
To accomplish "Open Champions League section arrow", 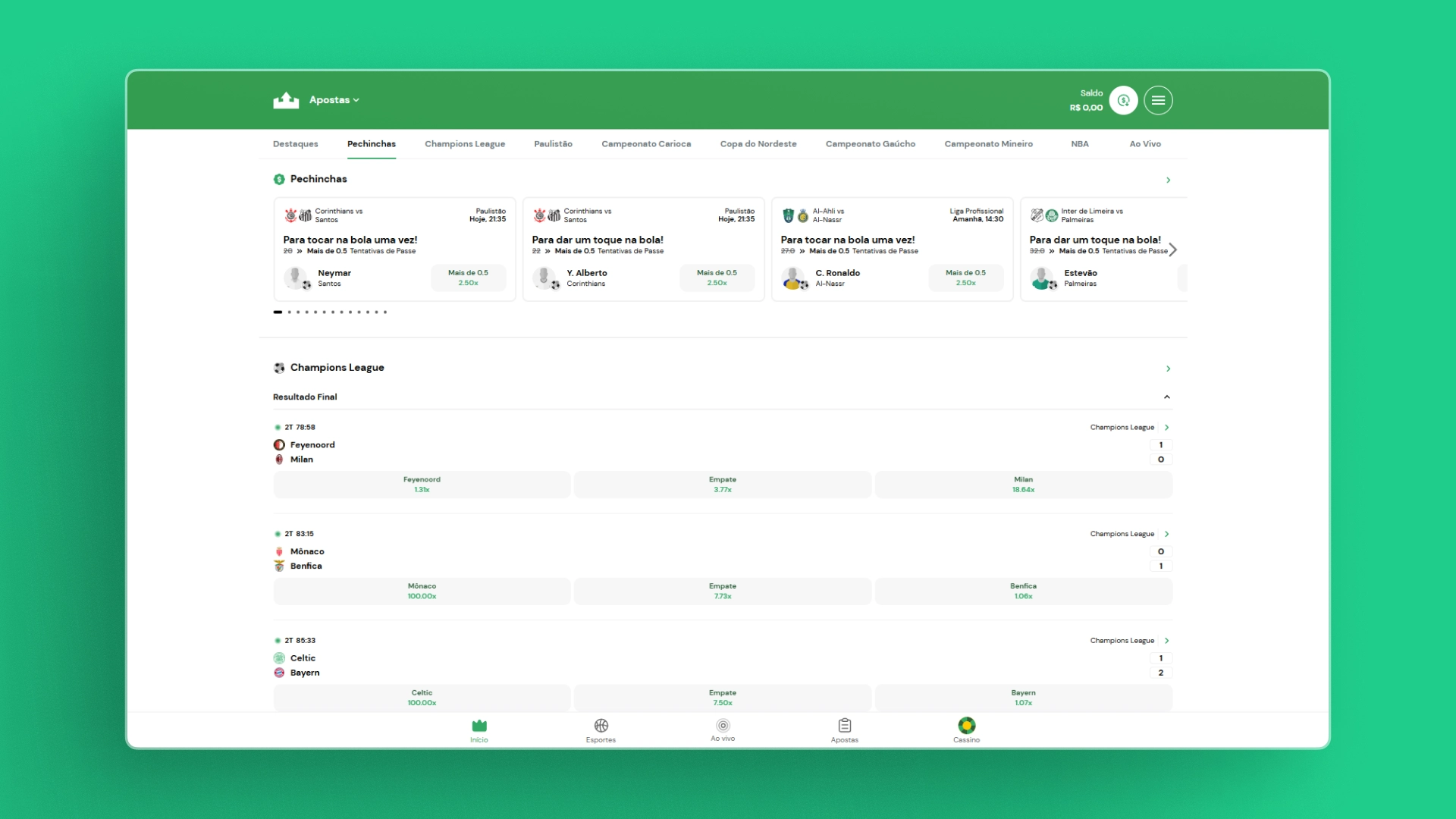I will 1168,369.
